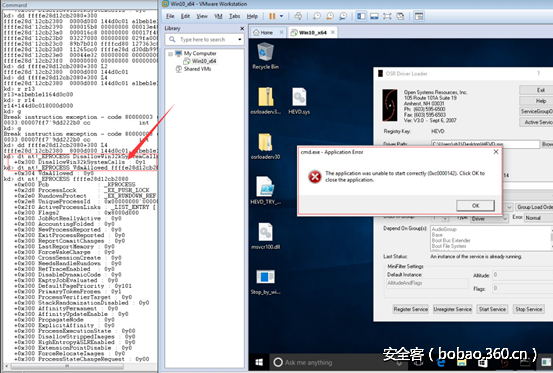Screen dimensions: 553x373
Task: Switch to the Win10_x64 tab
Action: tap(312, 32)
